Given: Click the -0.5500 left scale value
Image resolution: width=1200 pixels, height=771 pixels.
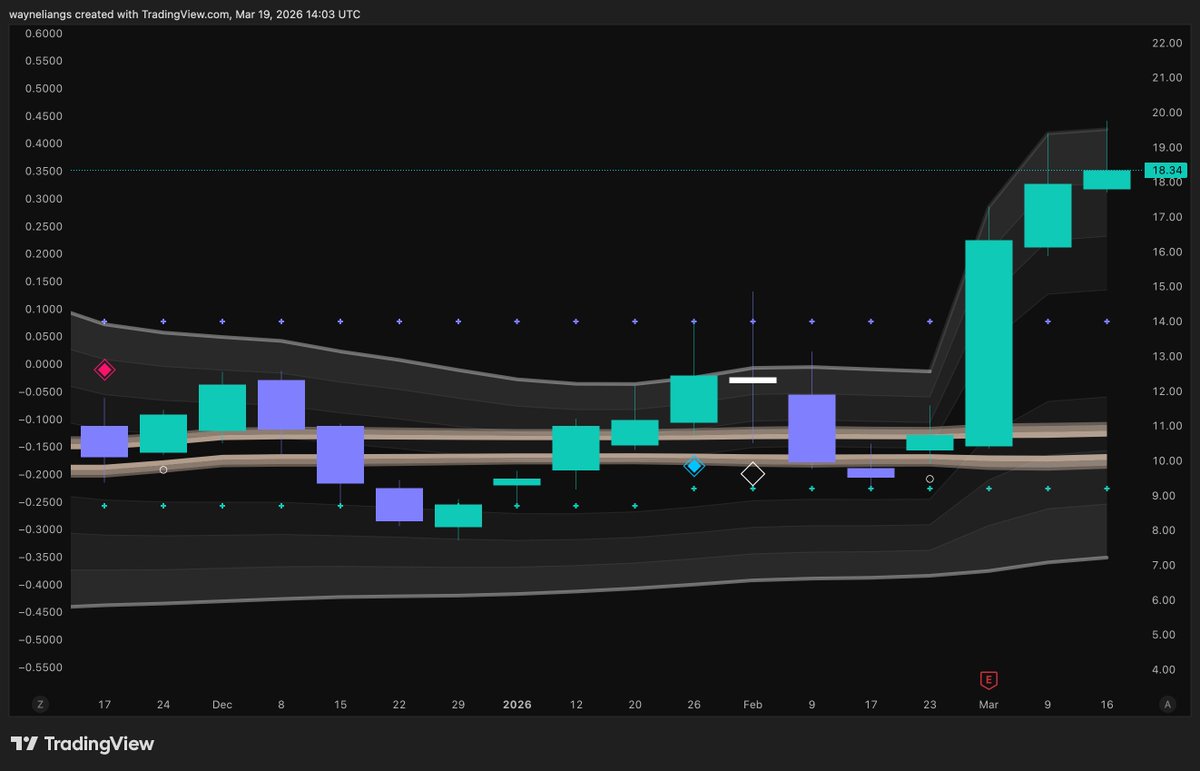Looking at the screenshot, I should 41,667.
